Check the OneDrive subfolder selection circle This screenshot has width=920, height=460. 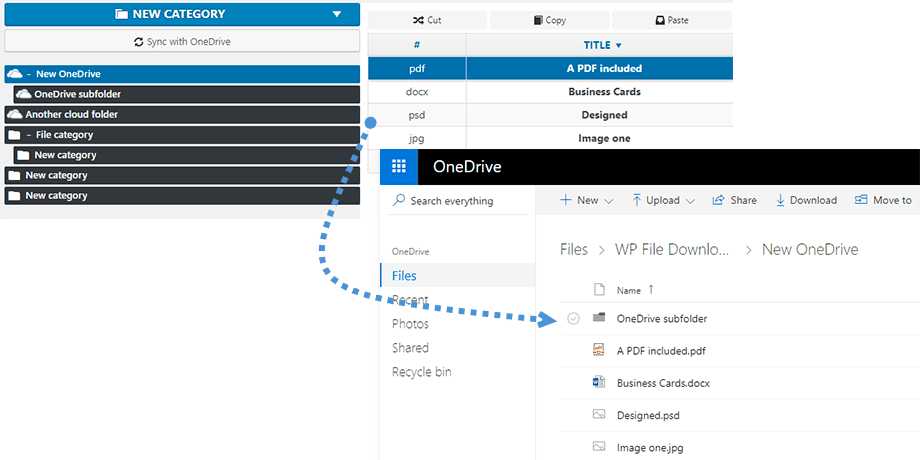573,319
